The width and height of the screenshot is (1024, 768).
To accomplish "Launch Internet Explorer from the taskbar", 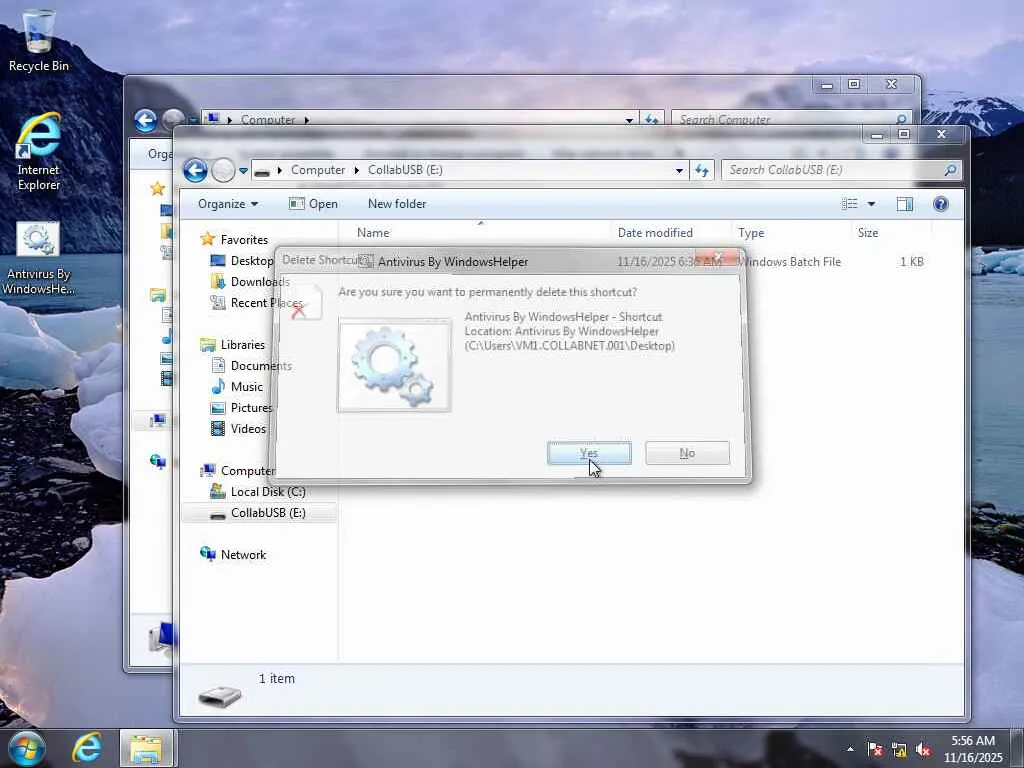I will [x=86, y=748].
